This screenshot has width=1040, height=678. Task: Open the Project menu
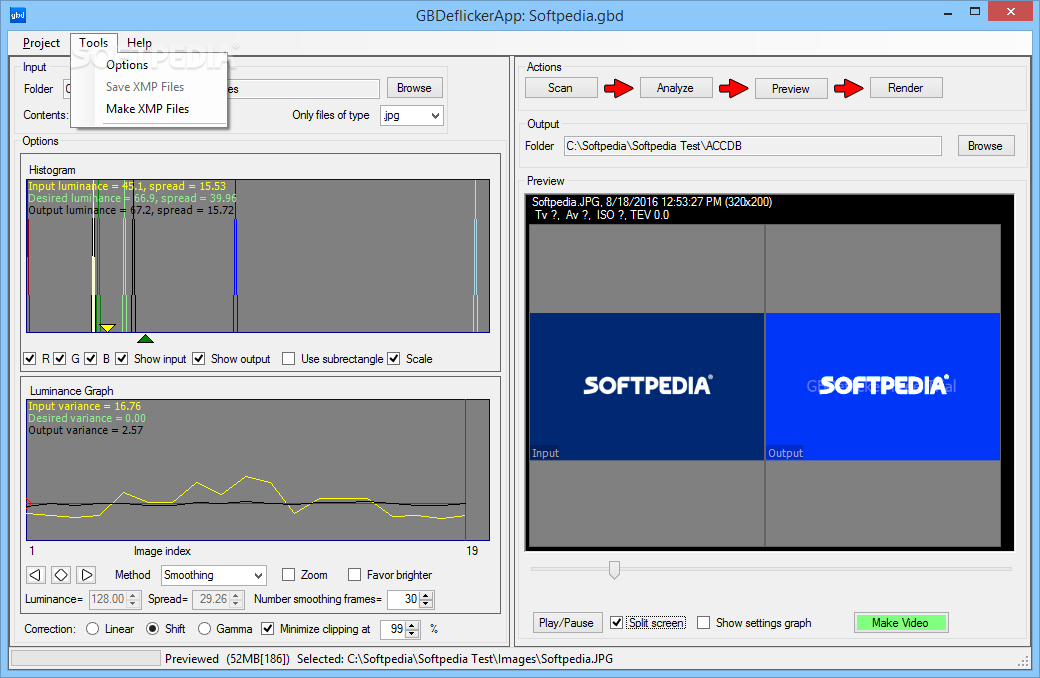click(41, 42)
